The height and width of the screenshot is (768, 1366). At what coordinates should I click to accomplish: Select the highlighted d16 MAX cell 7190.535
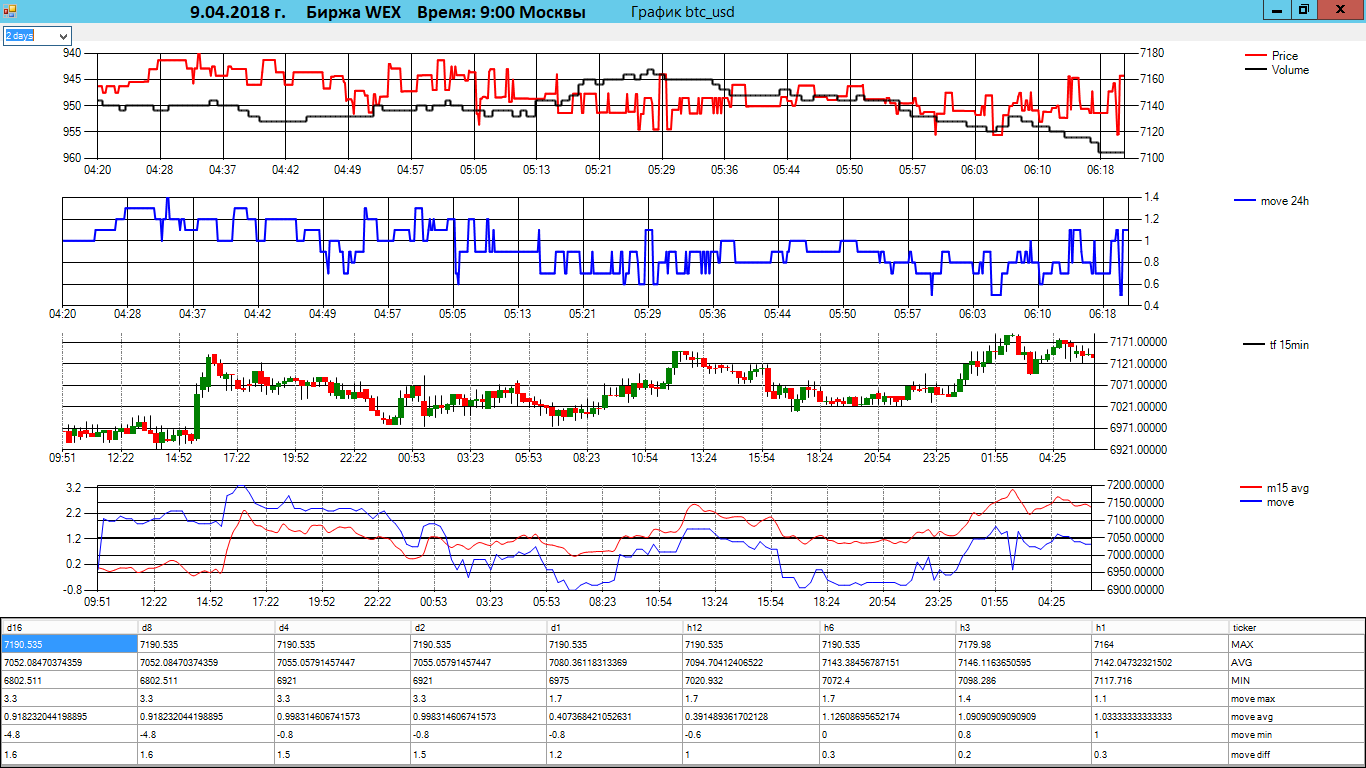tap(69, 645)
